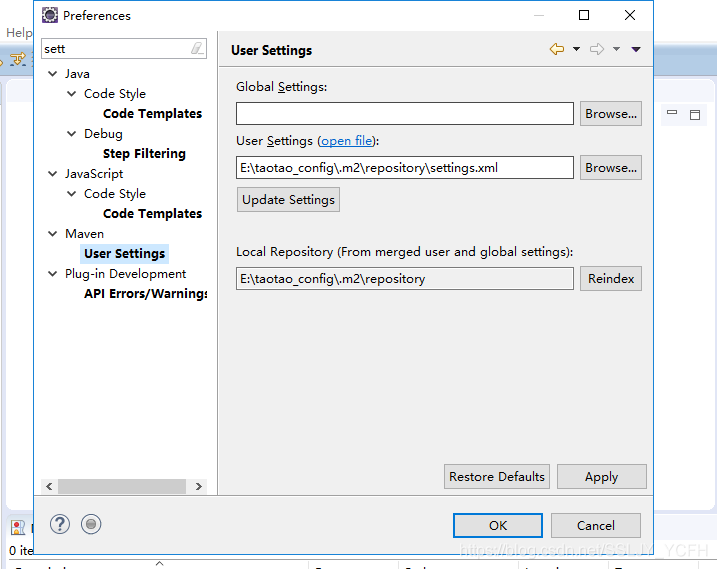Image resolution: width=717 pixels, height=569 pixels.
Task: Click the Global Settings path field
Action: pos(405,113)
